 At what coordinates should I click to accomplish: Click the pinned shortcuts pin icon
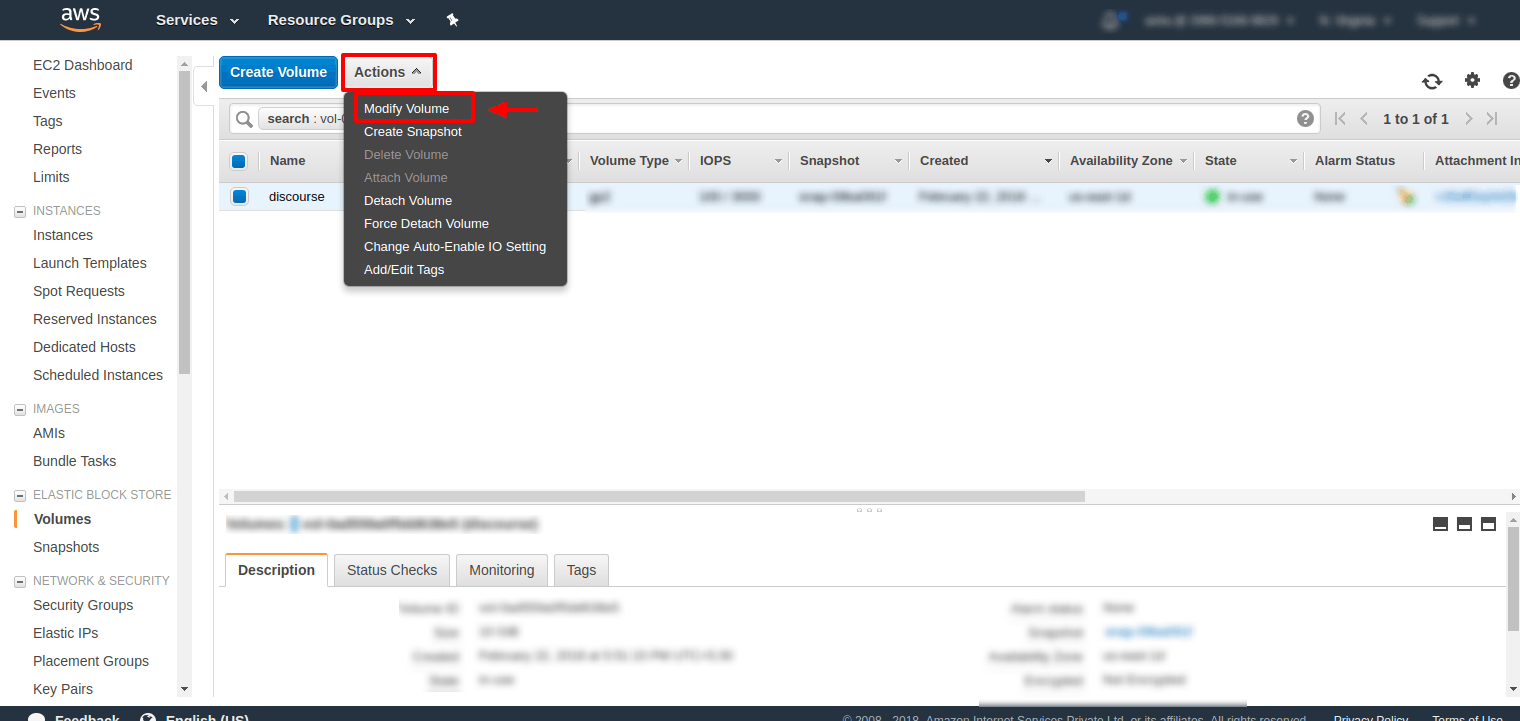point(452,19)
